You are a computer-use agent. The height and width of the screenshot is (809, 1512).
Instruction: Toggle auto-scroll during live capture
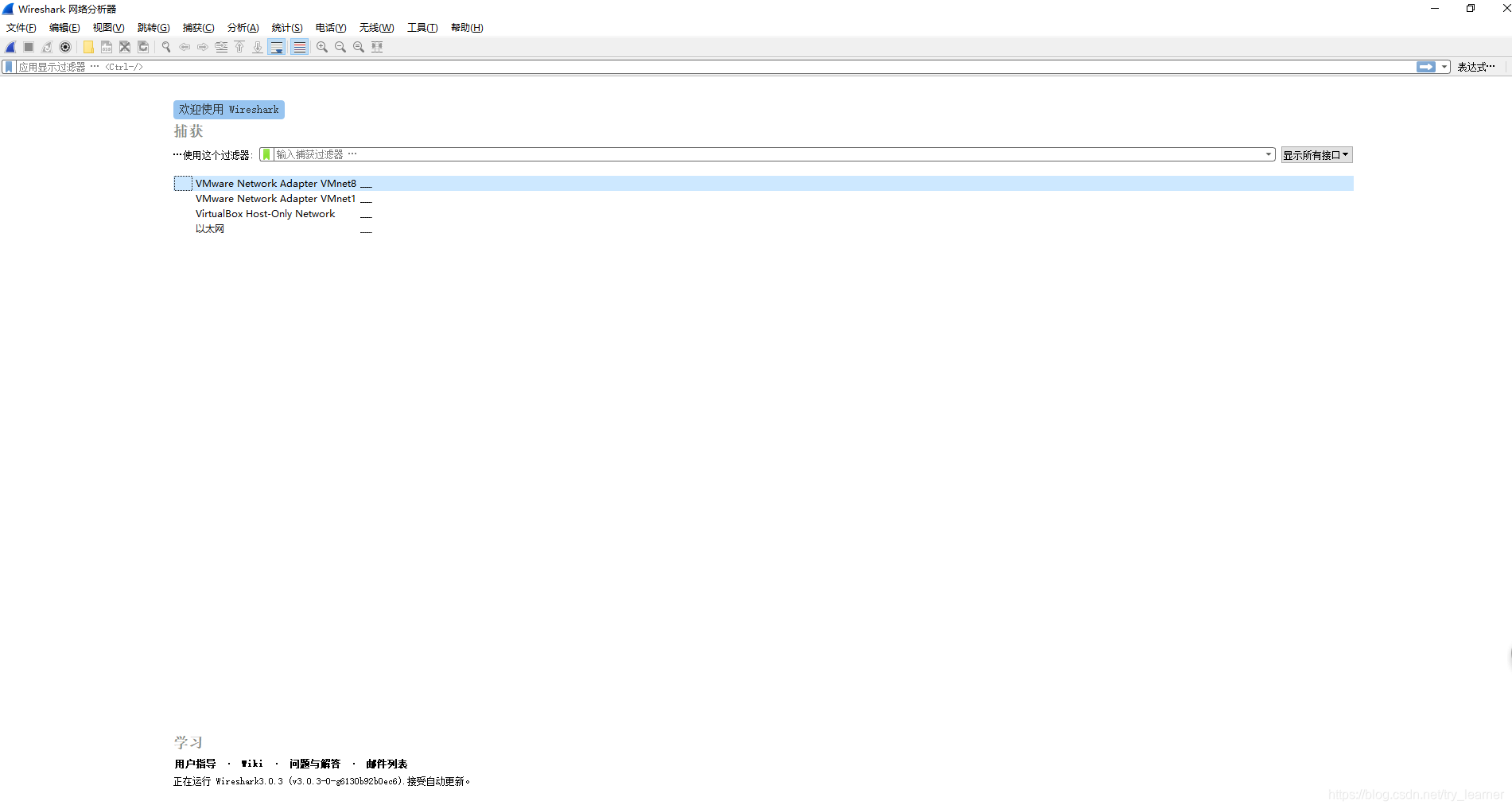click(277, 47)
